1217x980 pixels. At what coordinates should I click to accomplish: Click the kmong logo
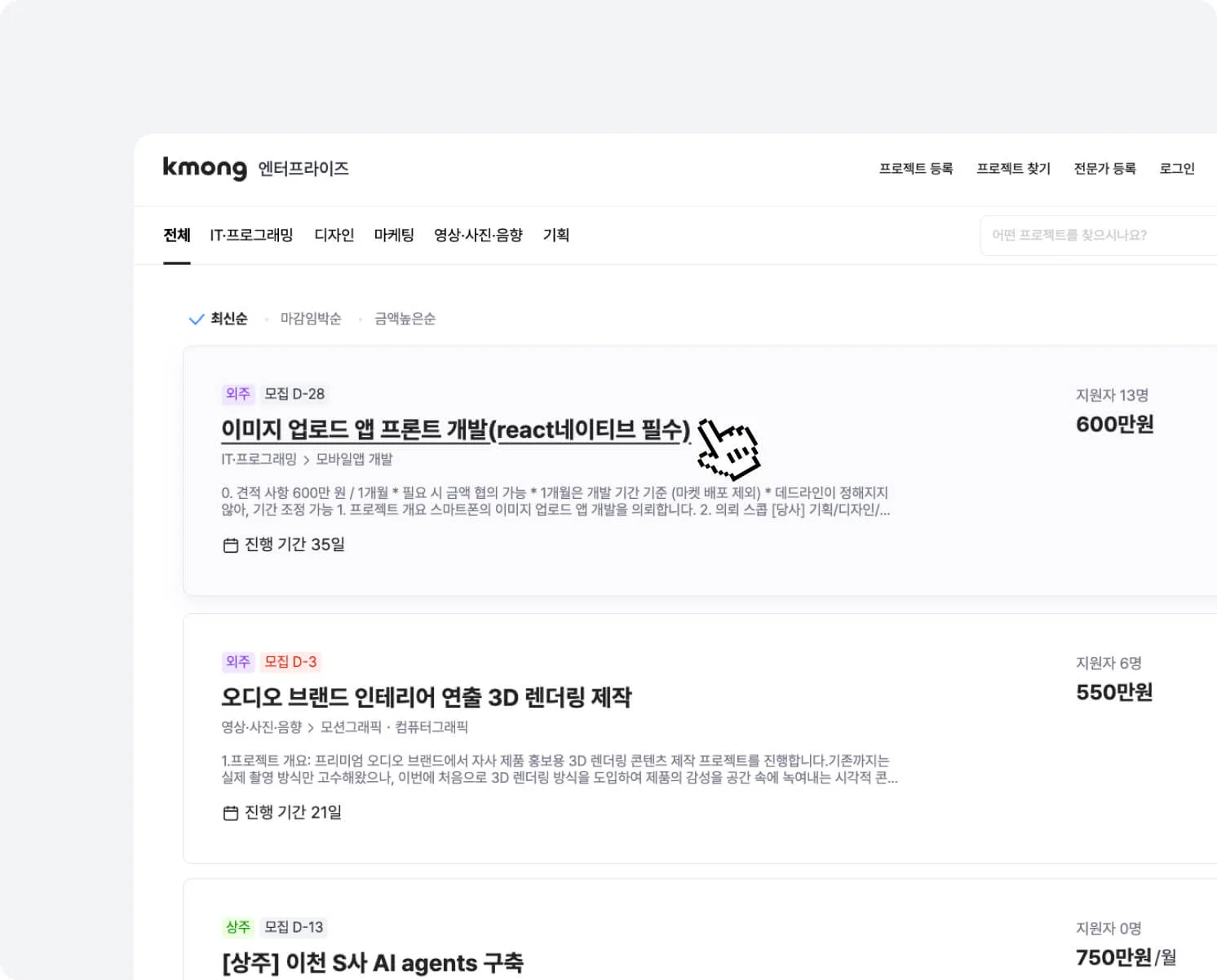tap(205, 168)
